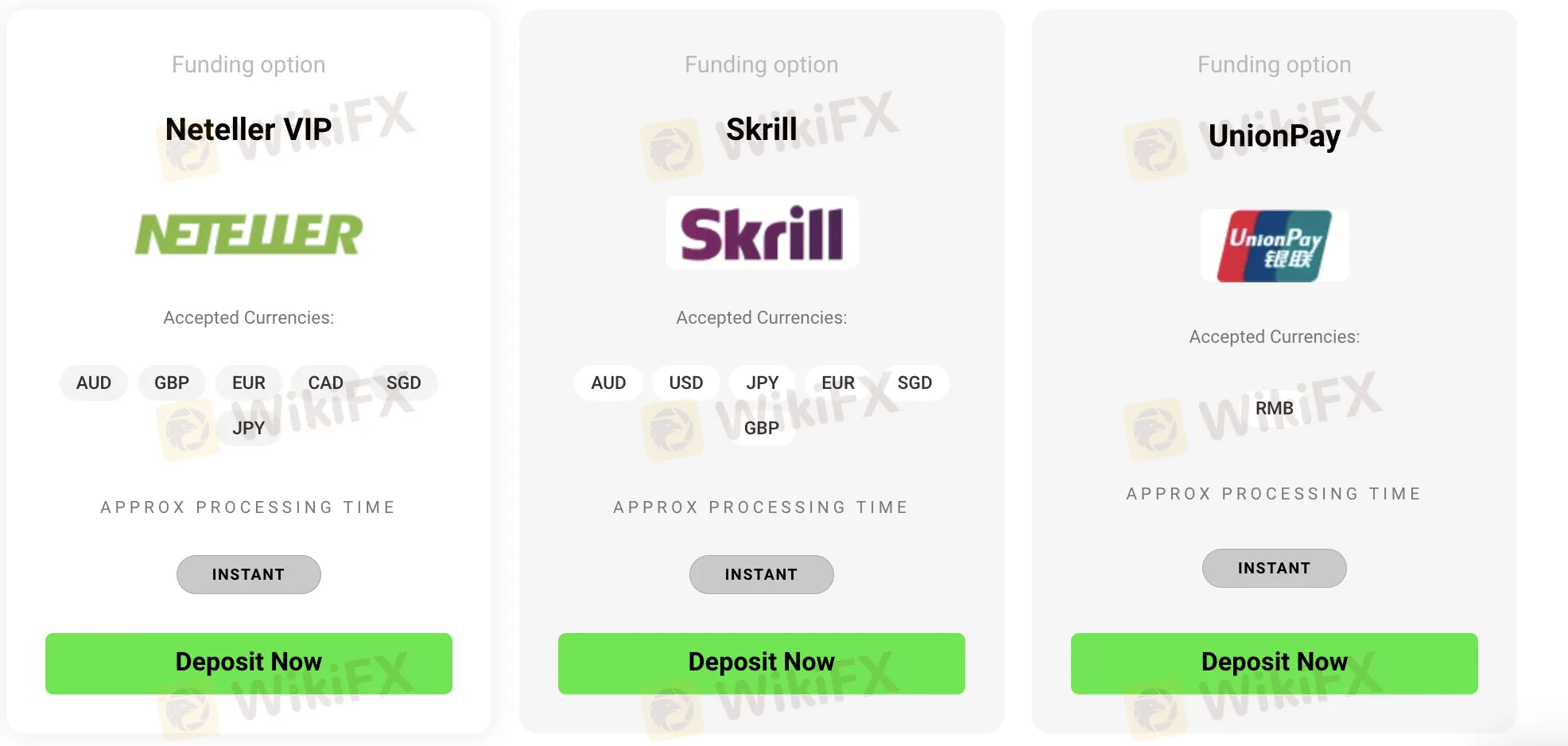
Task: Select the USD currency chip for Skrill
Action: [x=685, y=383]
